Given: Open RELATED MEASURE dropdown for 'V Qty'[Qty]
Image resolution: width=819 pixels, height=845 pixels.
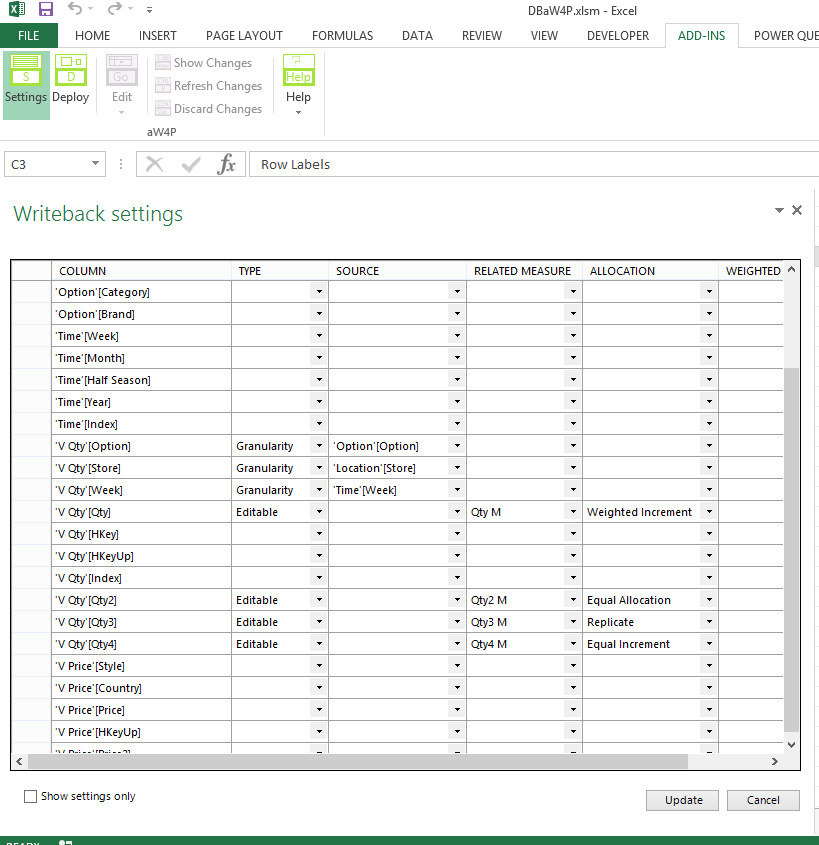Looking at the screenshot, I should tap(573, 512).
